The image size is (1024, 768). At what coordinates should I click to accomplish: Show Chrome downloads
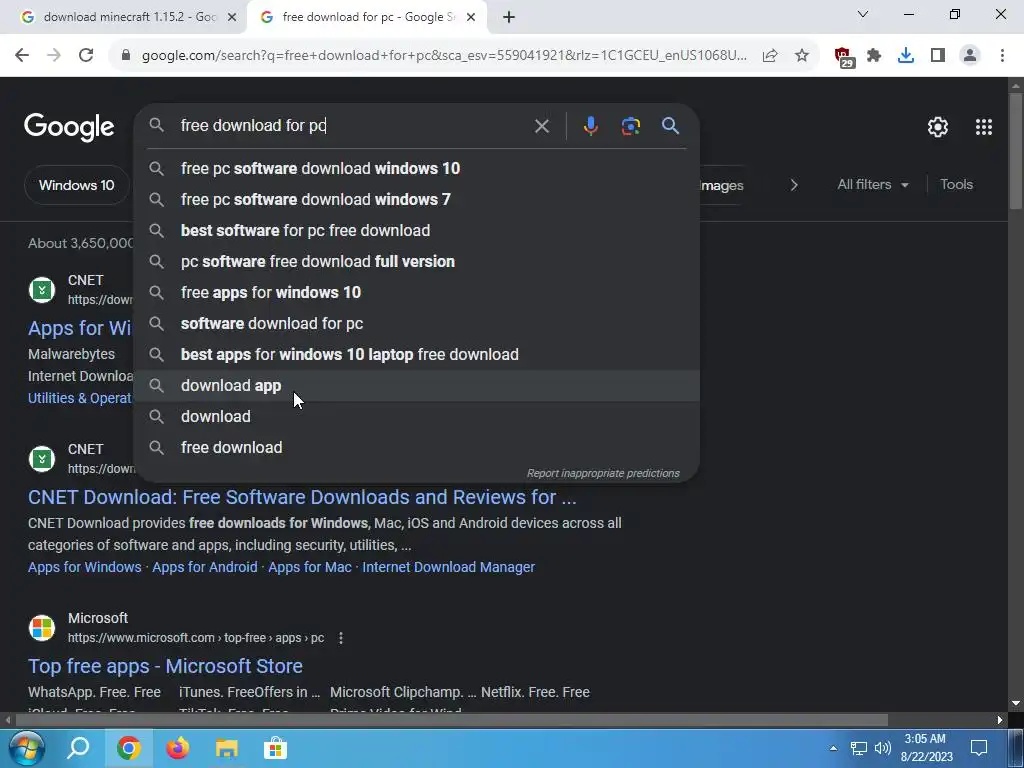coord(906,56)
